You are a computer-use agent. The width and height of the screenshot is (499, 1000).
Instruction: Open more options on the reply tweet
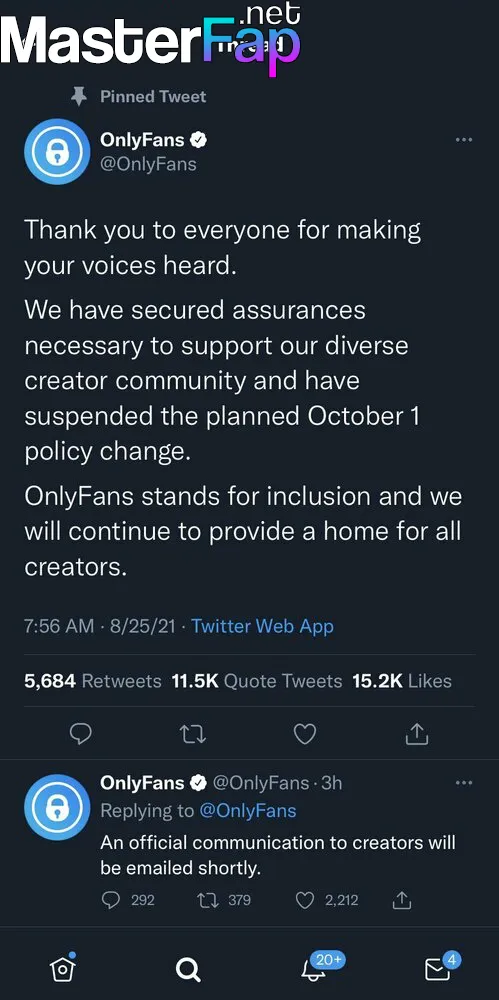(x=464, y=783)
